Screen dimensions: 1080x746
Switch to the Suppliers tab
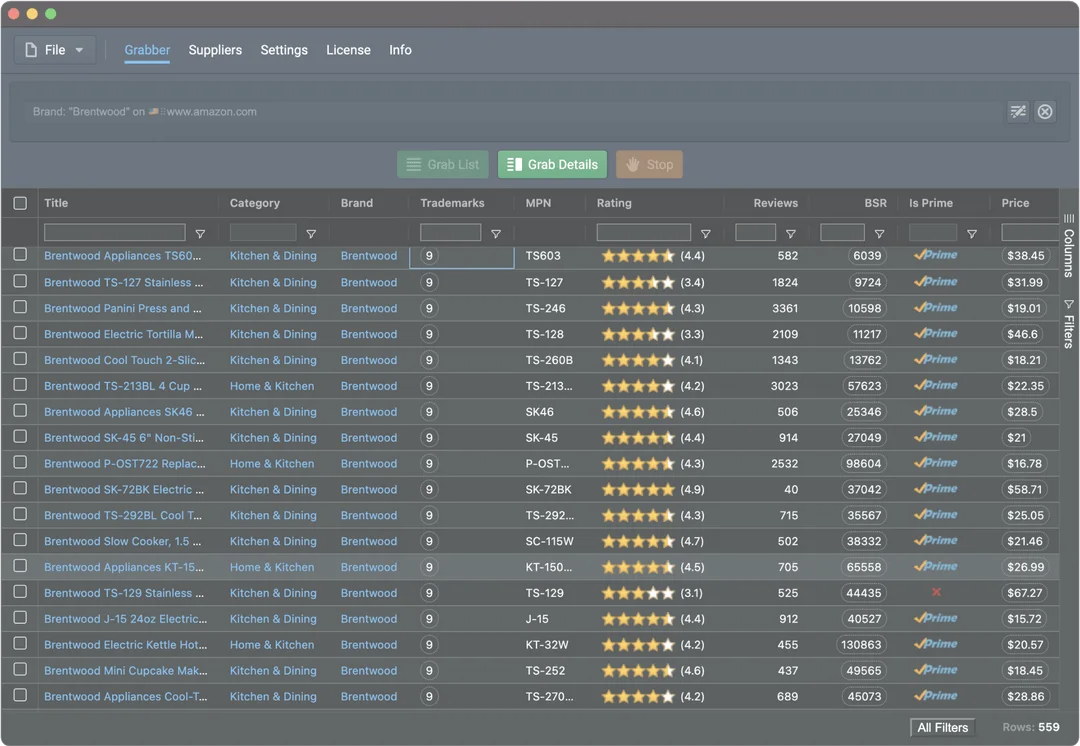tap(215, 49)
